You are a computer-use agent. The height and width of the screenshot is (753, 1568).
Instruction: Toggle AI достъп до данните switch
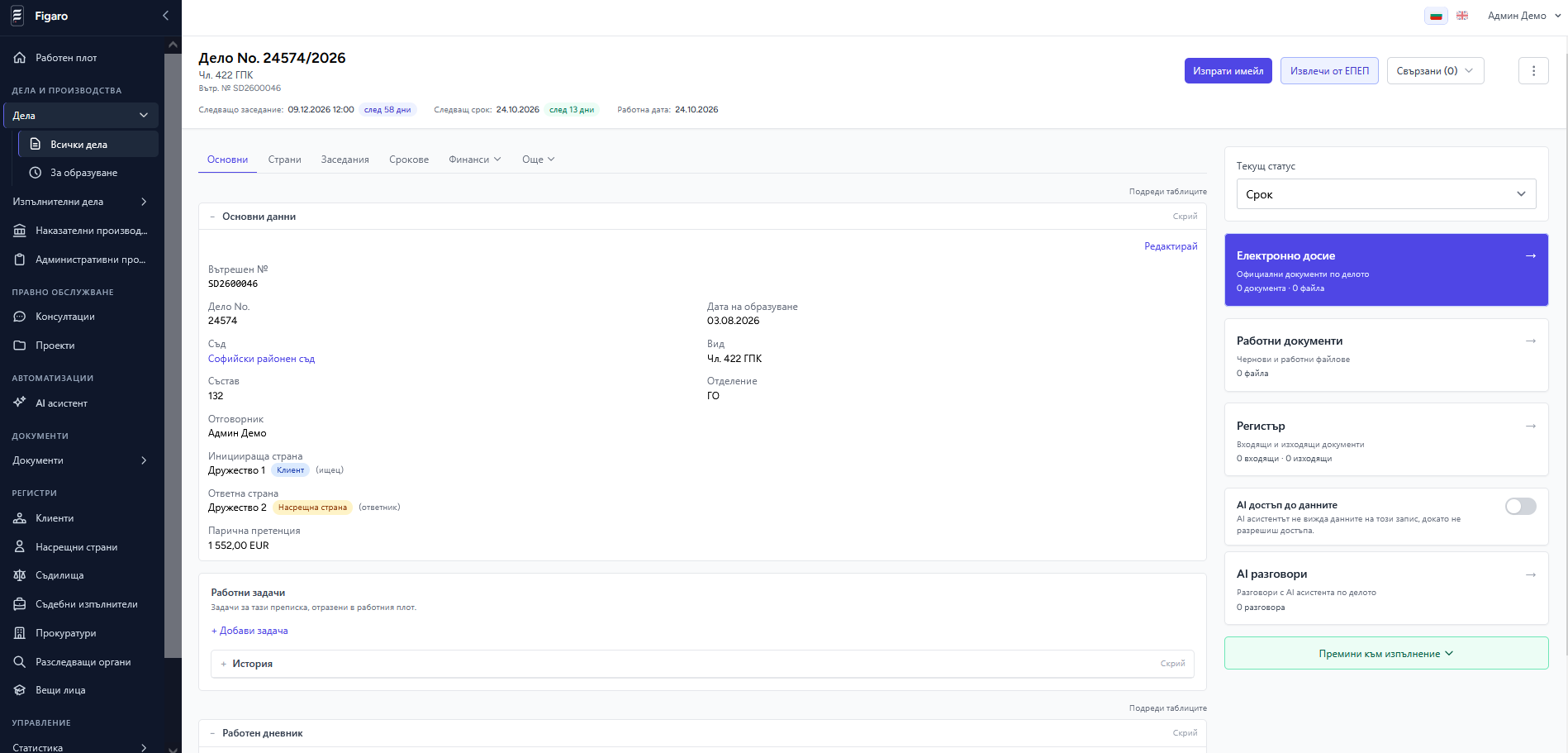(x=1520, y=506)
